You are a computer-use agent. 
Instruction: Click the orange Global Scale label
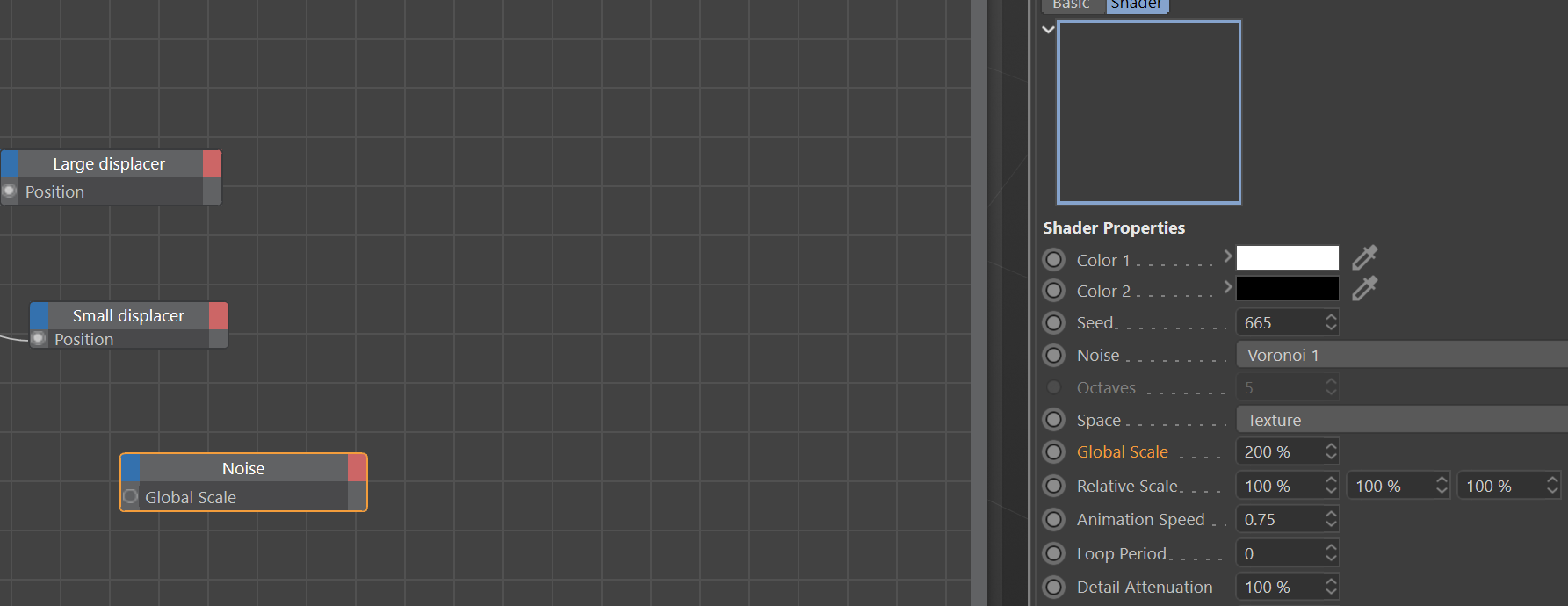(1122, 451)
